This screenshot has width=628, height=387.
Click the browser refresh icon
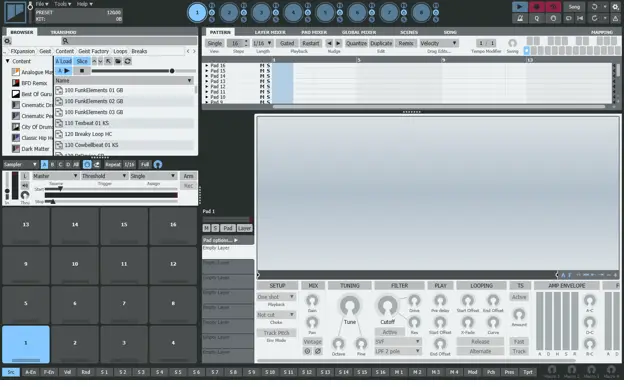click(x=128, y=61)
